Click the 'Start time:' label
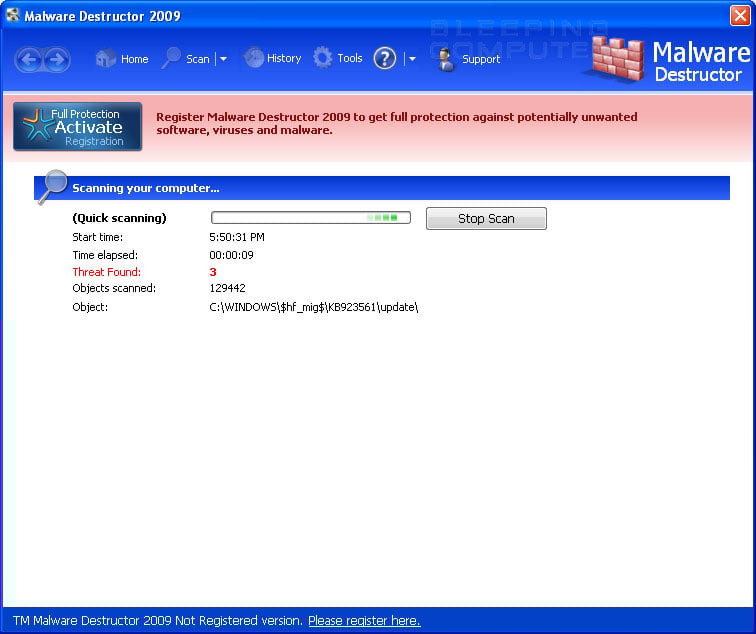The width and height of the screenshot is (756, 634). pos(97,237)
